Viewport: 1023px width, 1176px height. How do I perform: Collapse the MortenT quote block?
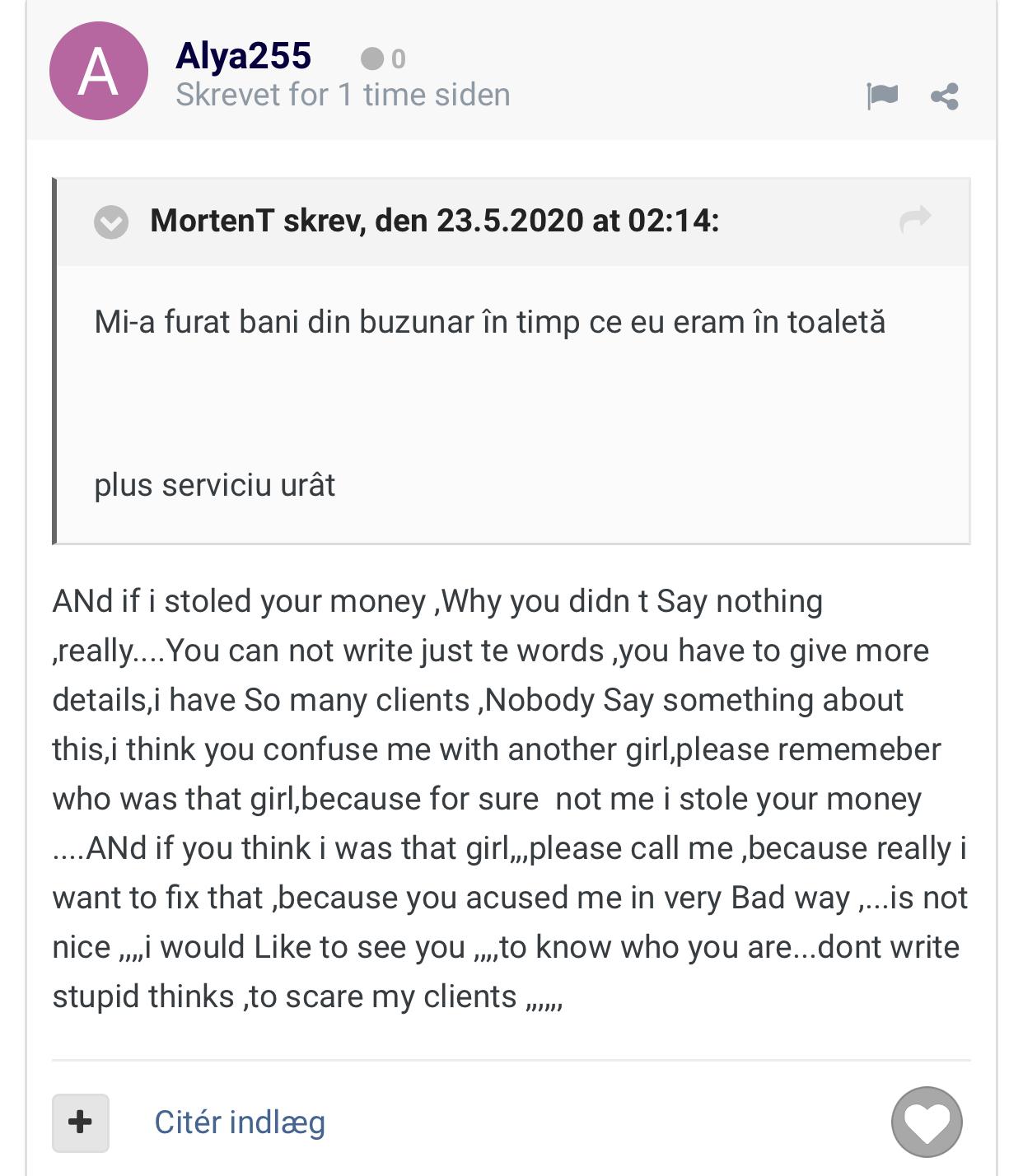(x=111, y=222)
